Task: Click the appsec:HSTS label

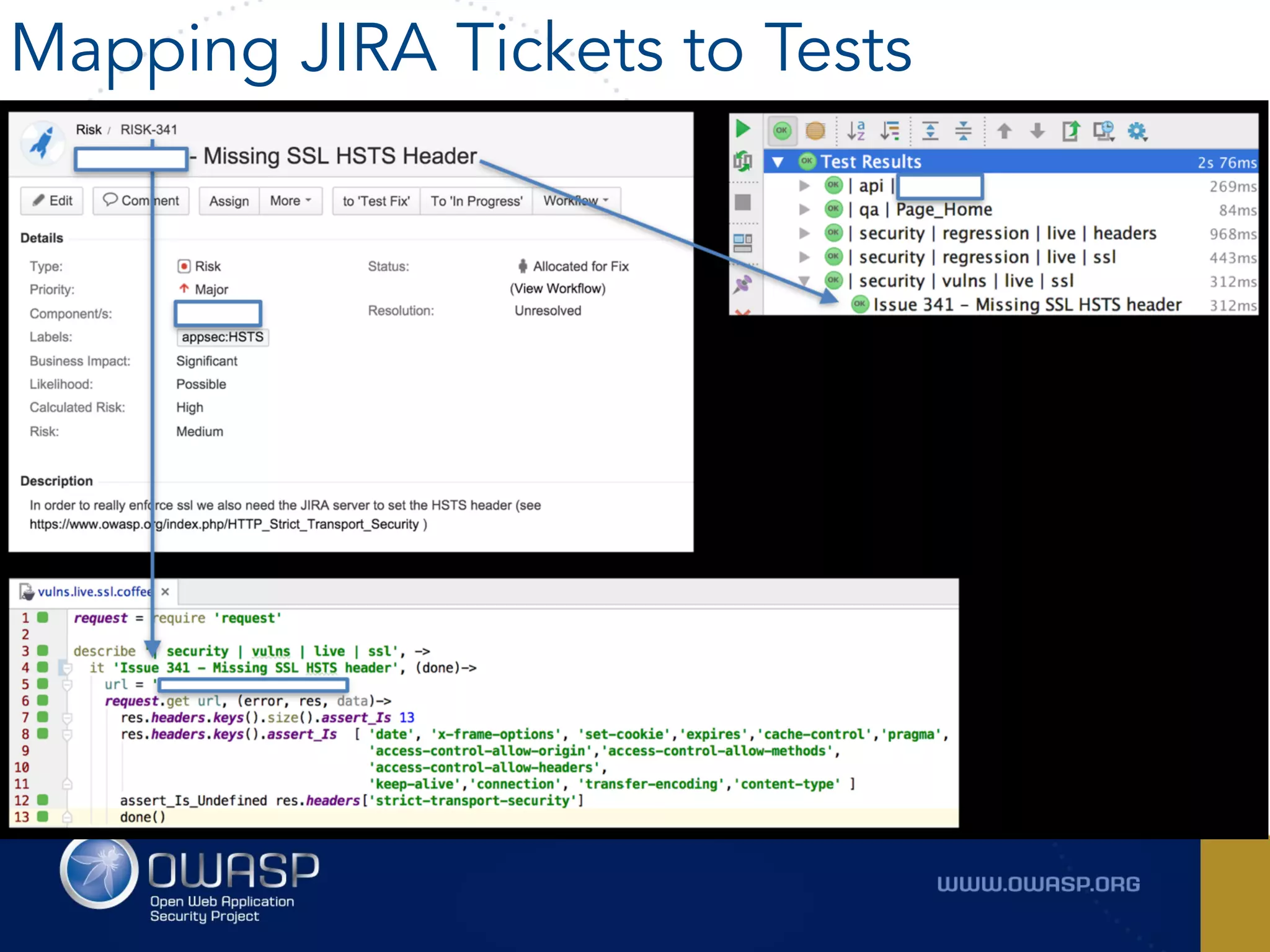Action: pyautogui.click(x=223, y=337)
